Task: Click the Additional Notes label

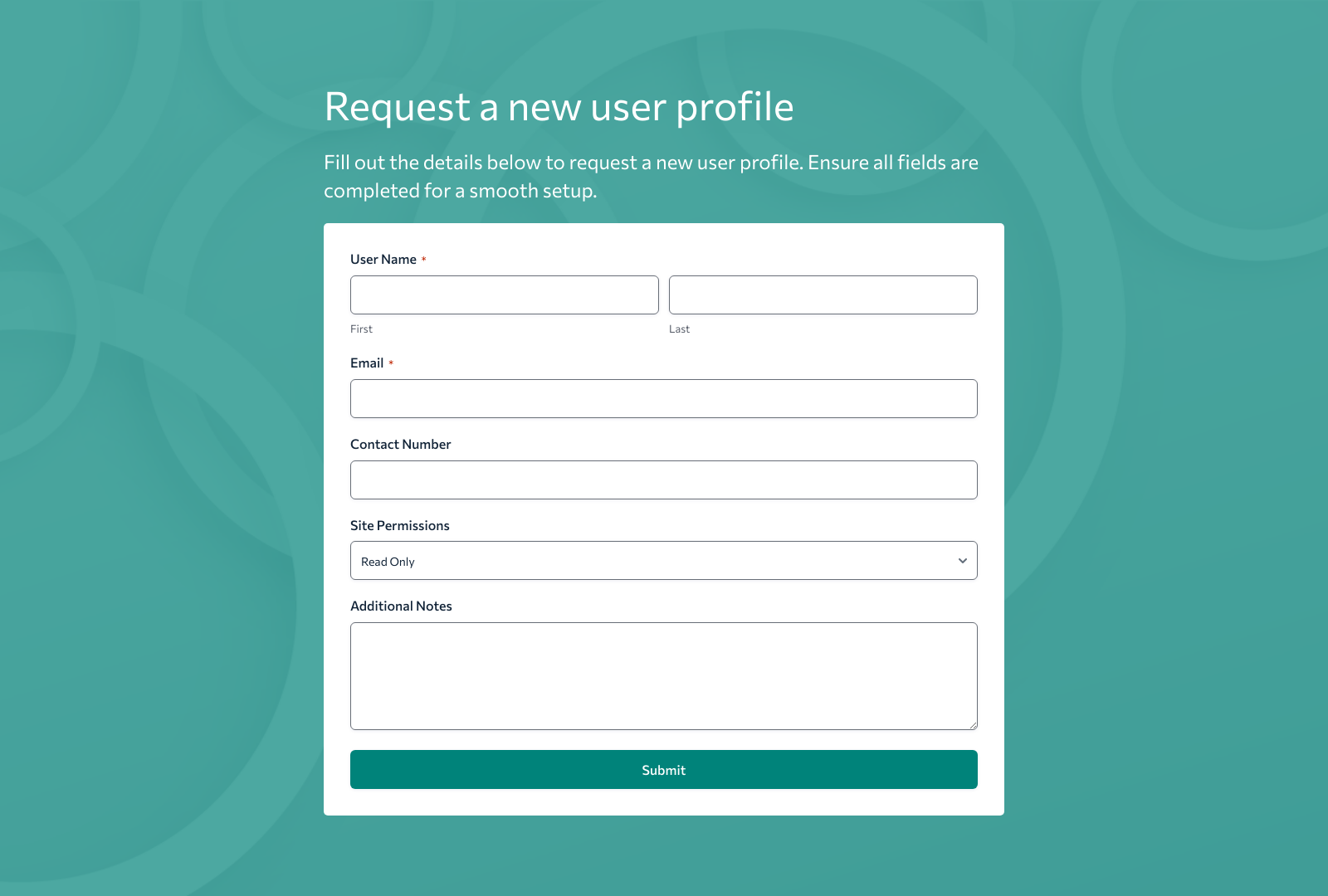Action: 401,606
